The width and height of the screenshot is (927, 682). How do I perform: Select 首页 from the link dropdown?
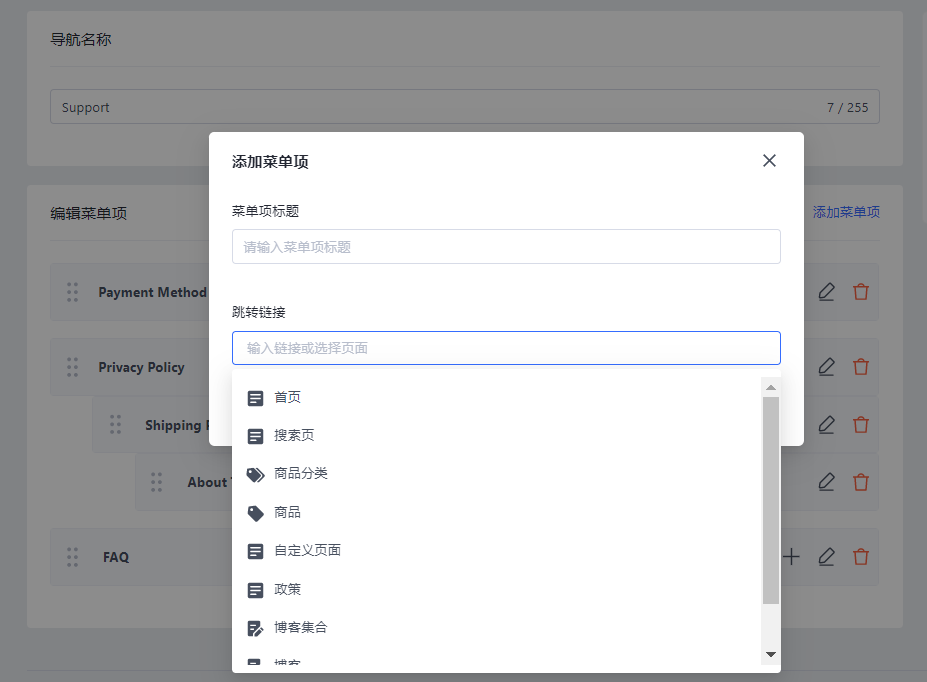click(x=497, y=397)
